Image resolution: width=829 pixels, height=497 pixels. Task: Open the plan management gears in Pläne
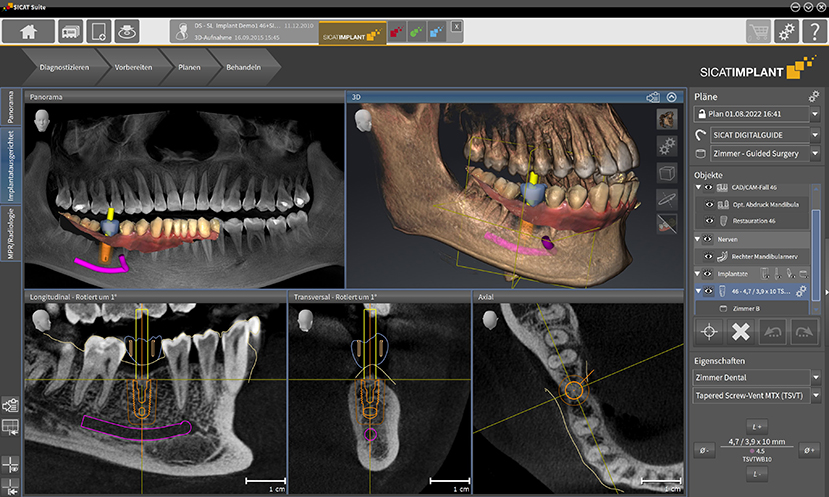[x=814, y=96]
